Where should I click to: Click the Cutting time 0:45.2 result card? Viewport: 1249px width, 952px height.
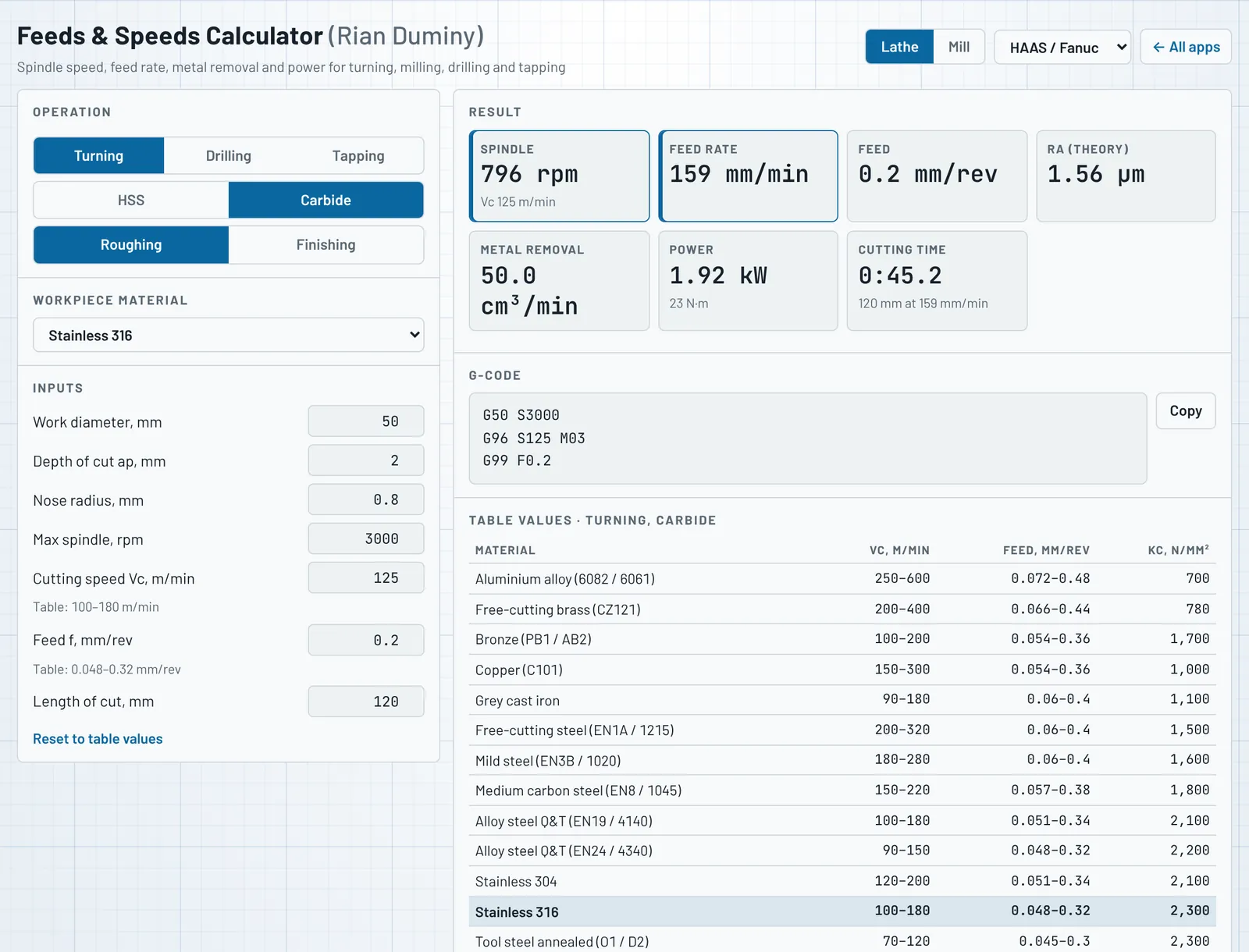(937, 281)
